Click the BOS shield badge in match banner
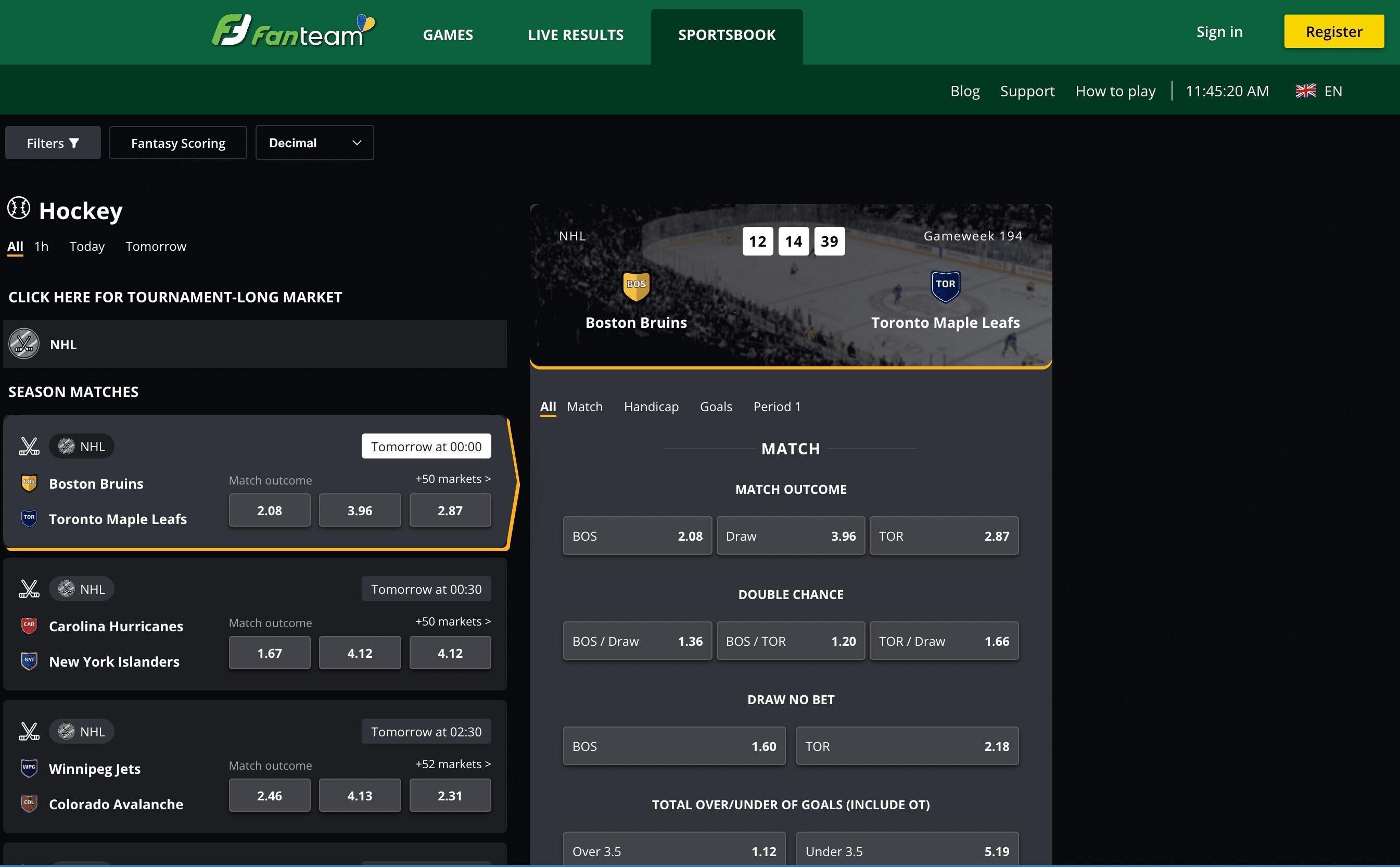This screenshot has height=867, width=1400. (x=636, y=286)
